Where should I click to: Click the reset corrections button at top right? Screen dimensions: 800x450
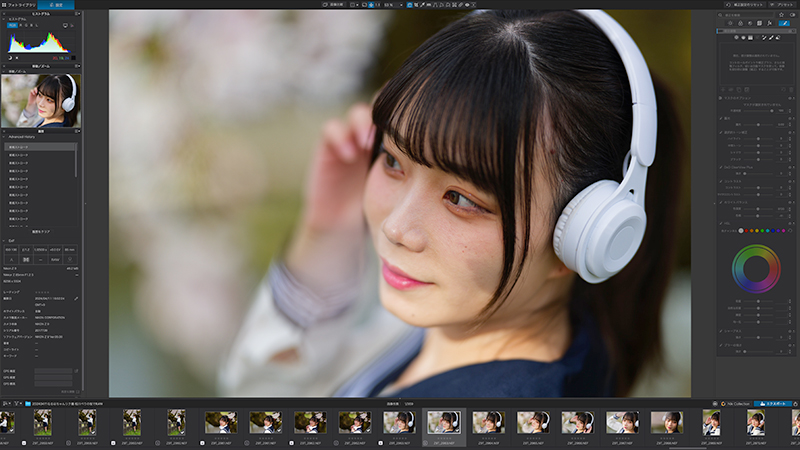pyautogui.click(x=745, y=5)
